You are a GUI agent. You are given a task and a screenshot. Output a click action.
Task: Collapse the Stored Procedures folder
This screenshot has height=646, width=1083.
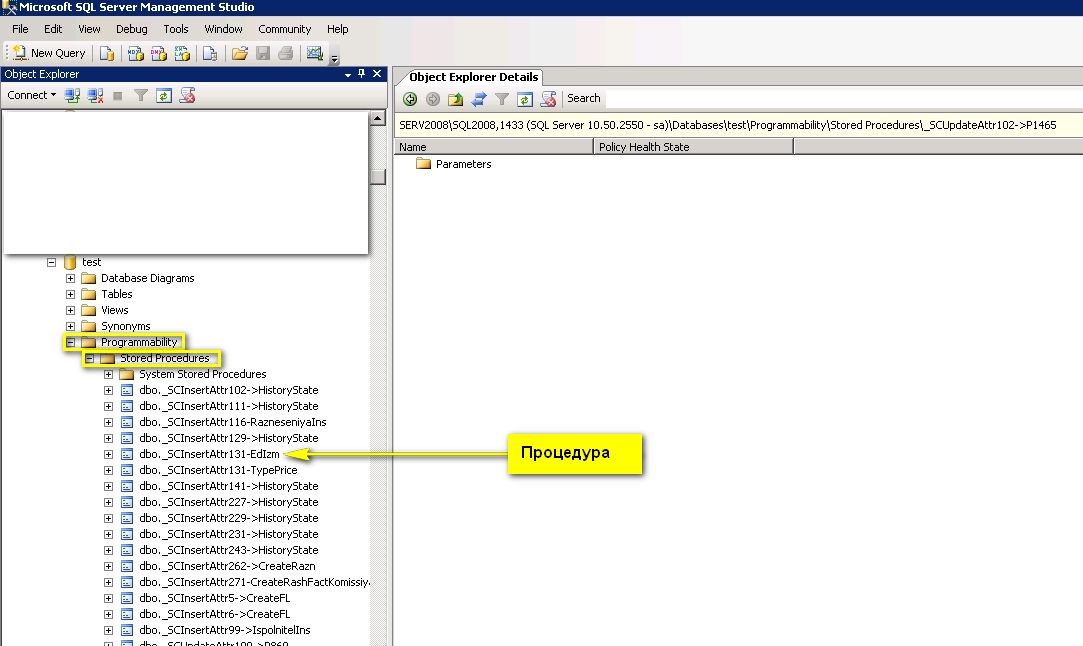coord(90,359)
